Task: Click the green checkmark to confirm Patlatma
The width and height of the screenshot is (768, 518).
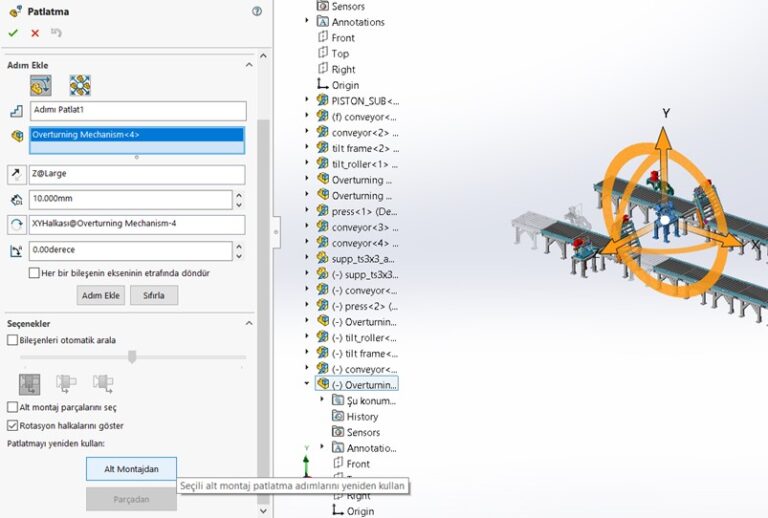Action: [13, 33]
